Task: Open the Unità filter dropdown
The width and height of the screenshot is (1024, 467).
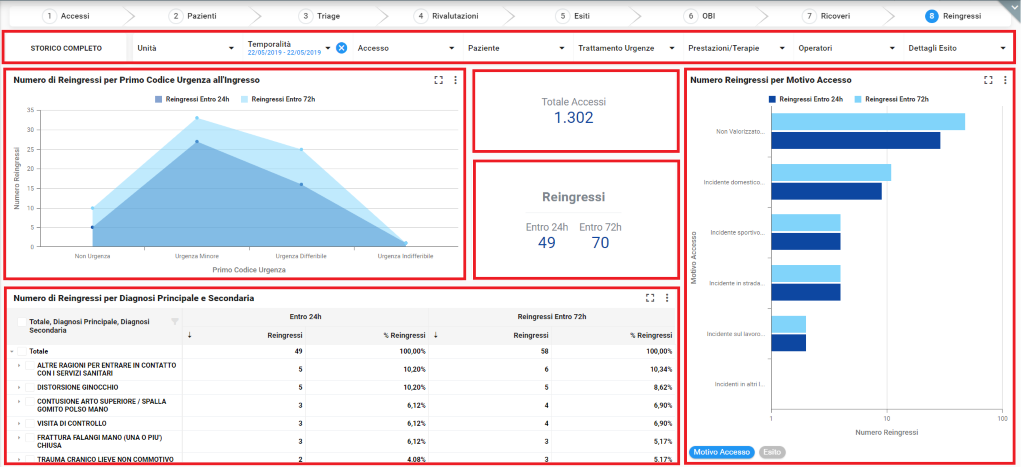Action: [x=185, y=48]
